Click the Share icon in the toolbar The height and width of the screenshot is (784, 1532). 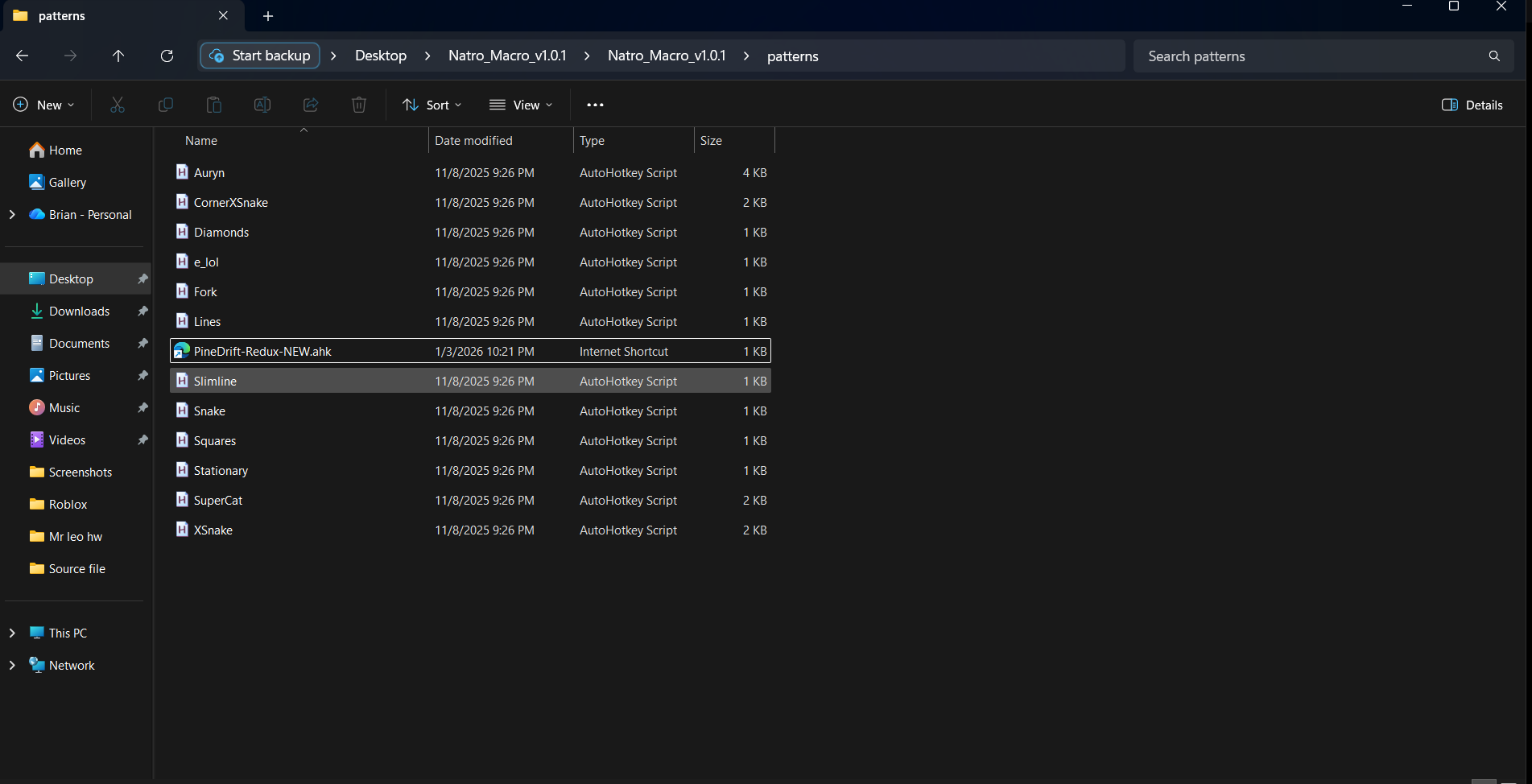311,105
